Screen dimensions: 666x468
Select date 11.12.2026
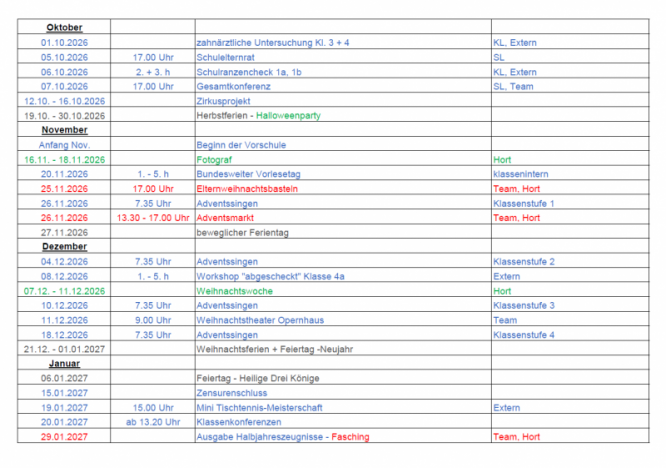[64, 320]
